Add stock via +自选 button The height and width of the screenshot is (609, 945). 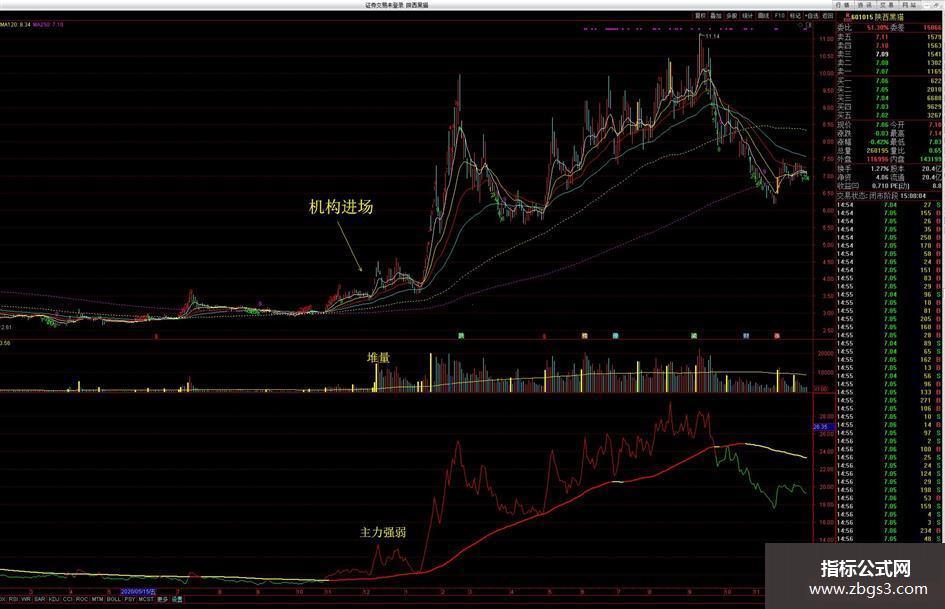point(812,16)
